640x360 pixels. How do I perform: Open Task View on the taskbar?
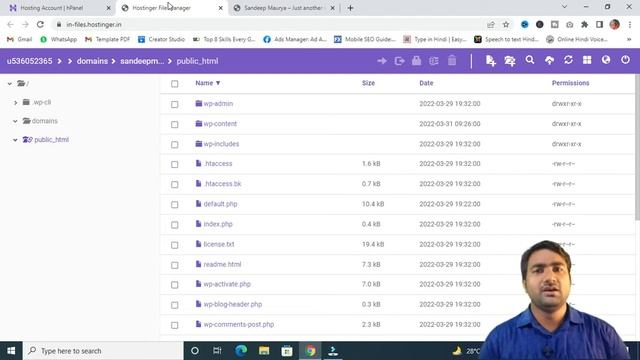coord(217,351)
